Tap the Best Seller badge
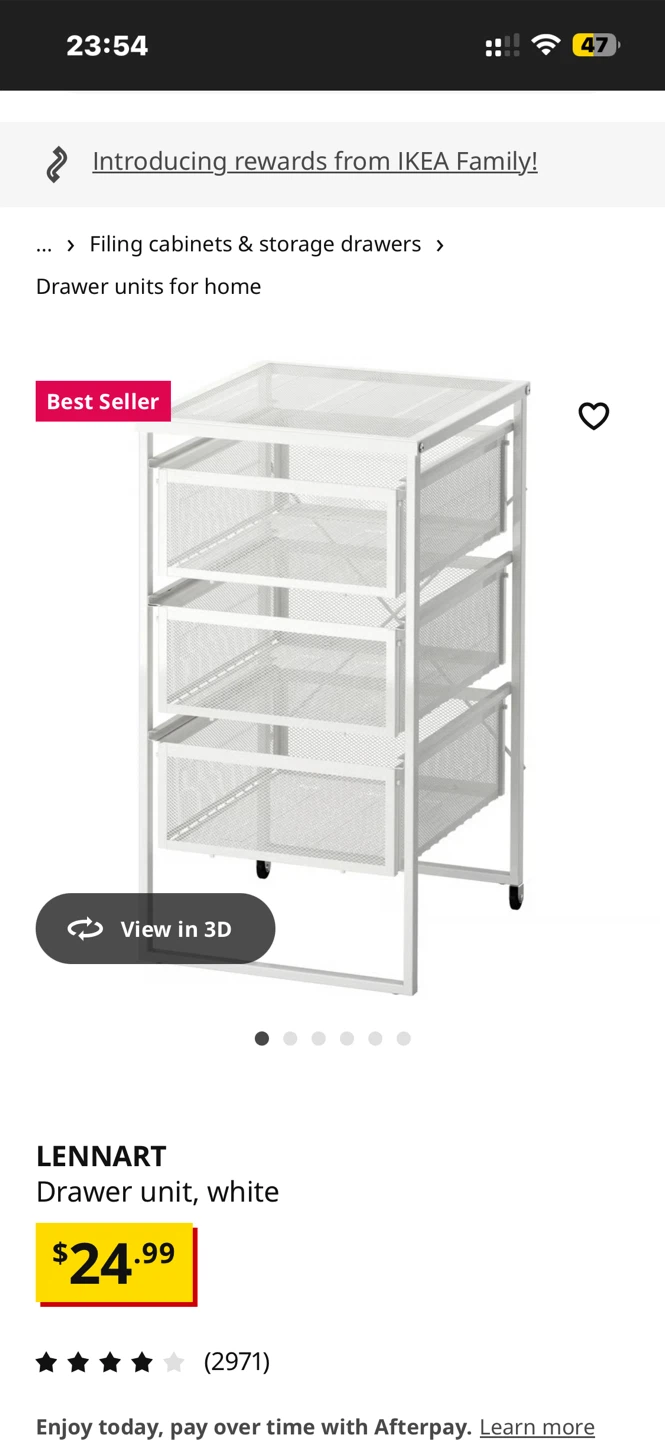The image size is (665, 1440). 103,401
